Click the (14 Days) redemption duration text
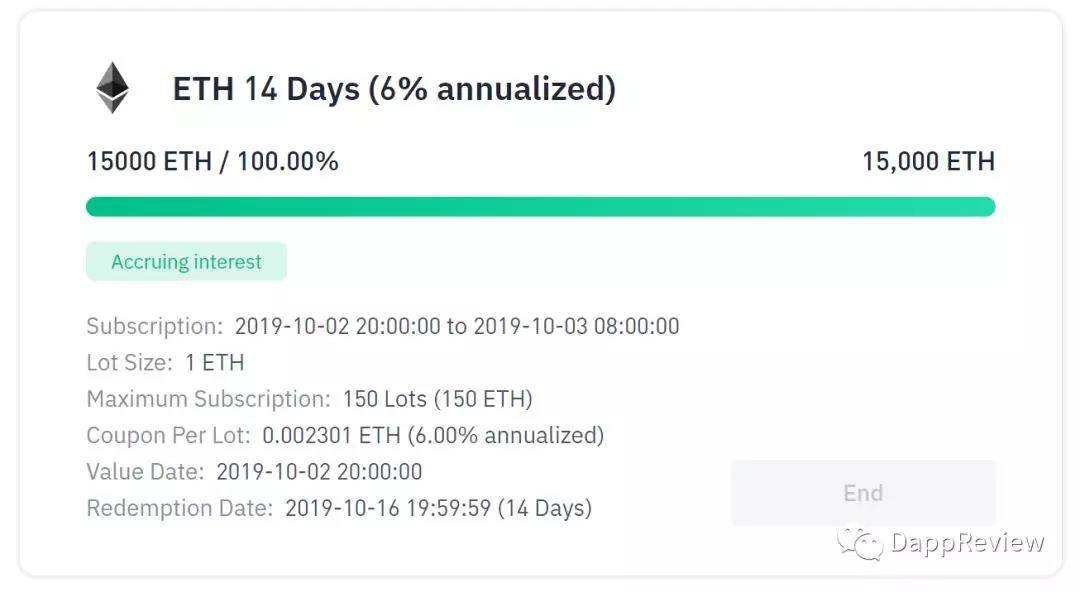 point(544,509)
